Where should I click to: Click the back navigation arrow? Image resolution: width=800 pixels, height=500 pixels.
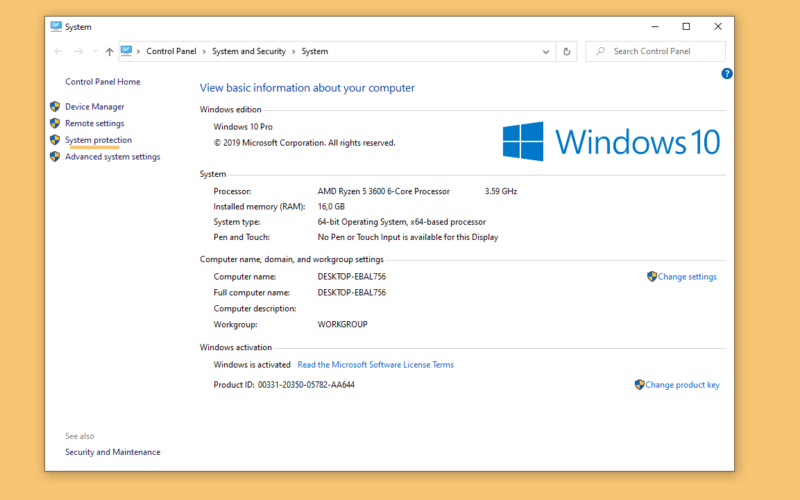[x=58, y=52]
